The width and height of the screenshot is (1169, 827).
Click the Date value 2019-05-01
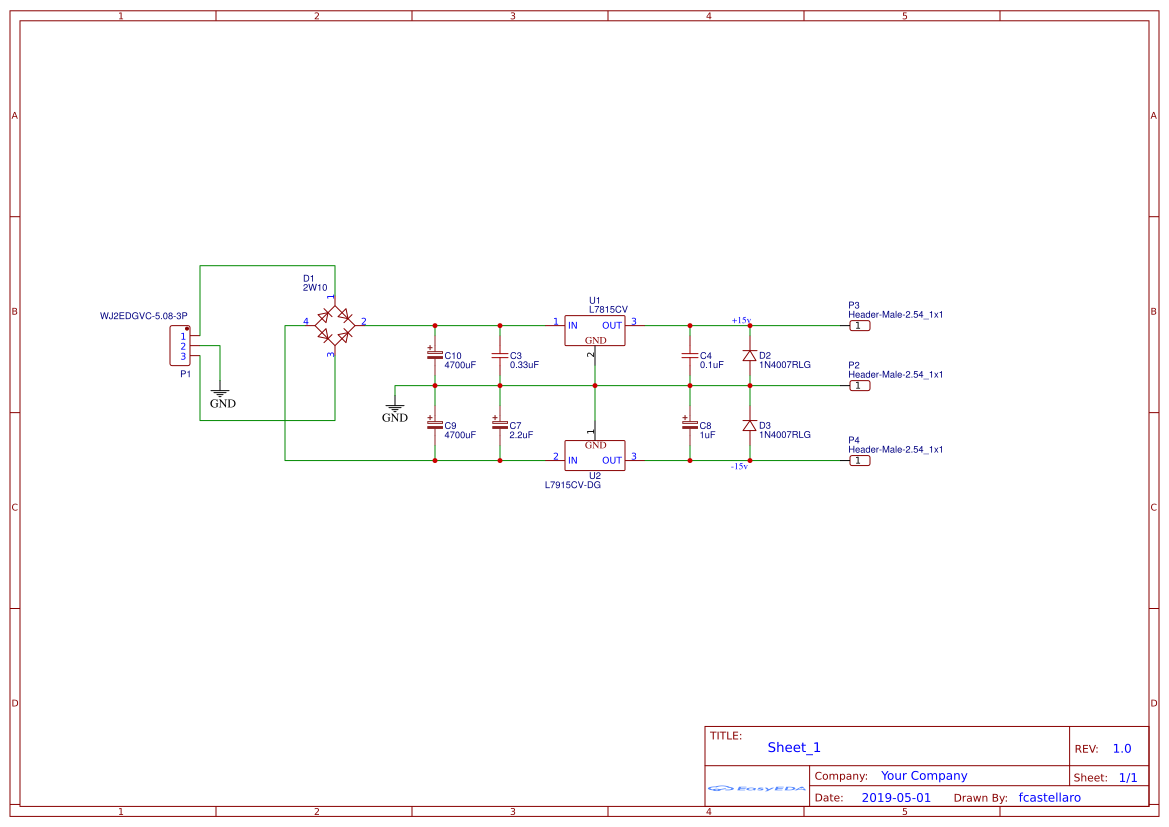pos(898,797)
